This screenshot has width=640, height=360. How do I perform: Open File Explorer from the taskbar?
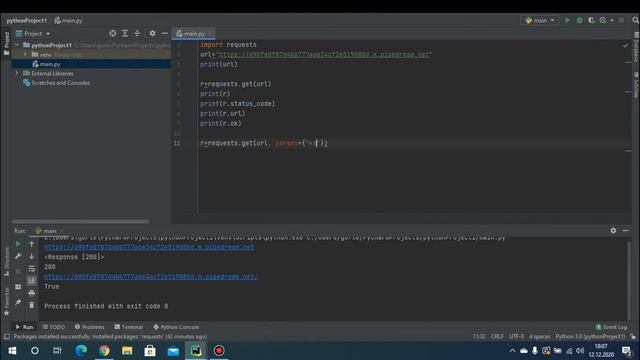pyautogui.click(x=127, y=351)
